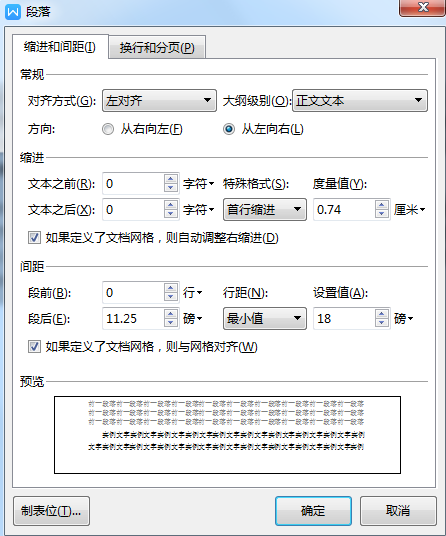The height and width of the screenshot is (536, 446).
Task: Decrease the 文本之后 indent with down arrow
Action: [x=171, y=214]
